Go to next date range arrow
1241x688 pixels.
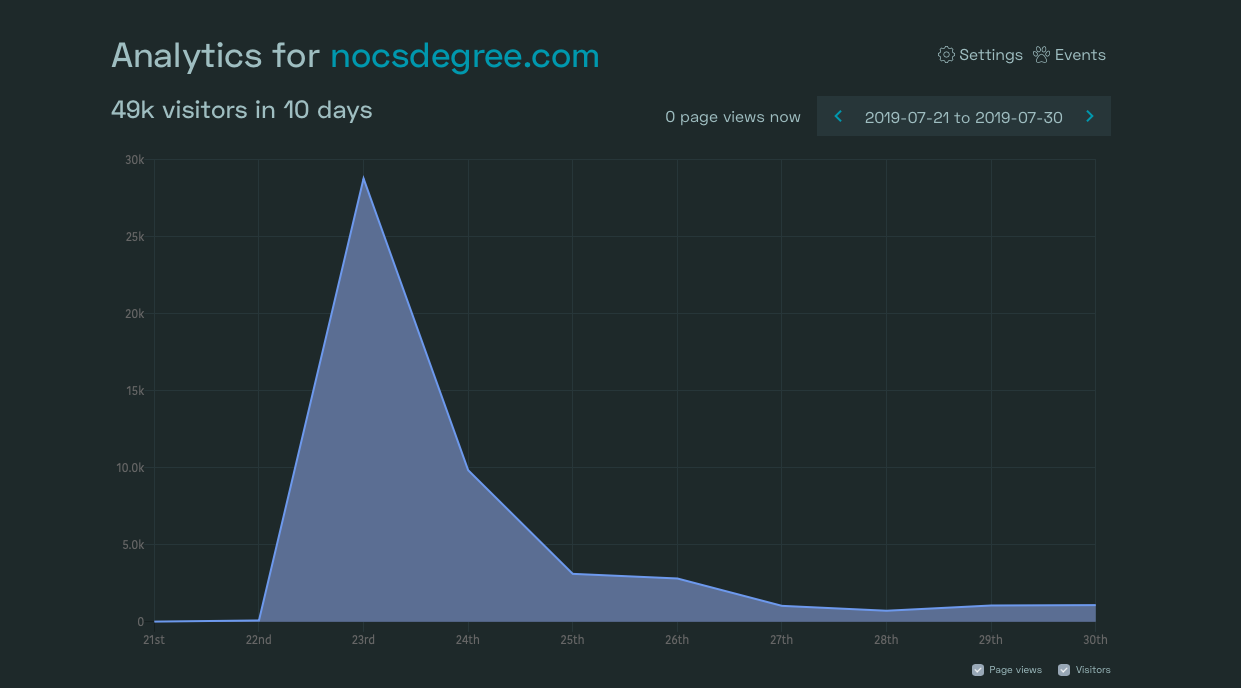point(1090,117)
